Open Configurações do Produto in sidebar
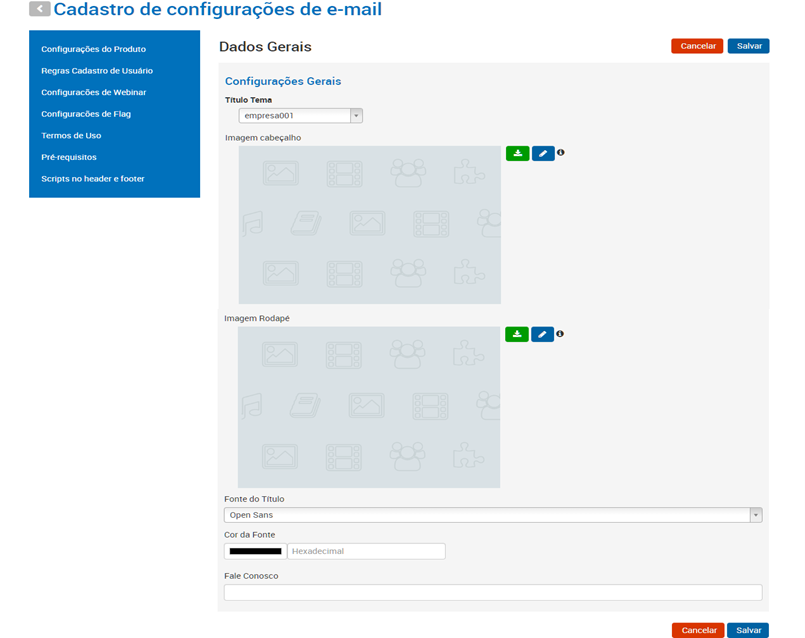 coord(93,49)
